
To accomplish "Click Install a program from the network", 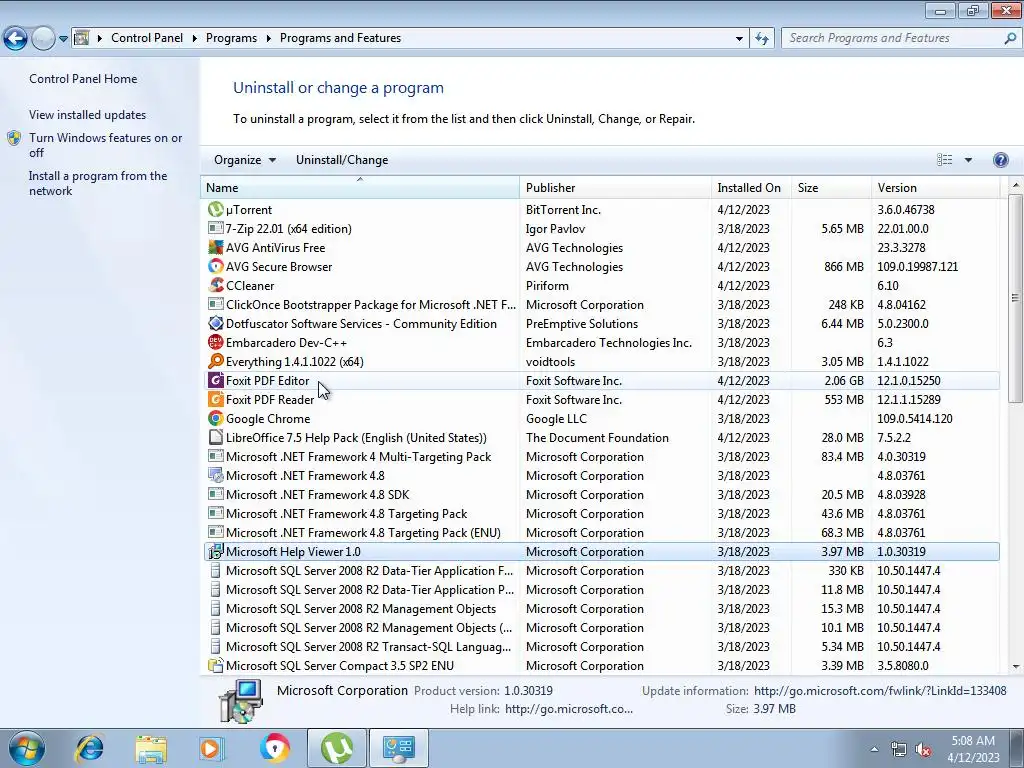I will coord(98,184).
